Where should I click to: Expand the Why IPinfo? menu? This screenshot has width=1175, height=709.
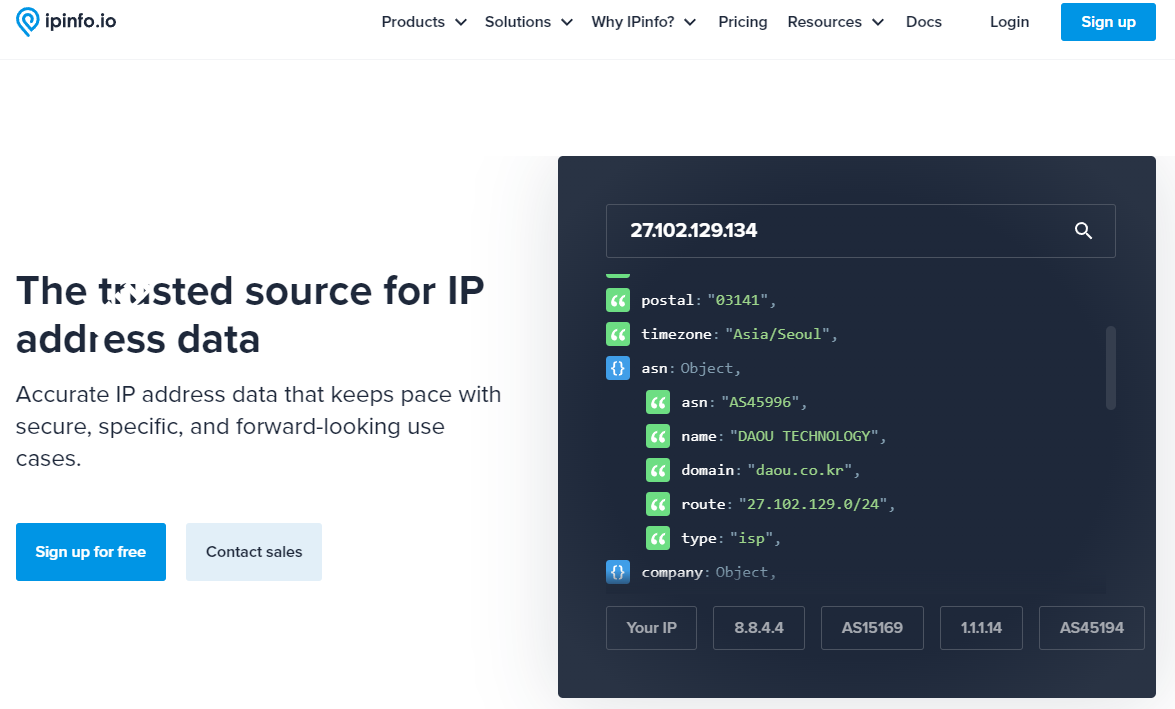click(x=643, y=22)
